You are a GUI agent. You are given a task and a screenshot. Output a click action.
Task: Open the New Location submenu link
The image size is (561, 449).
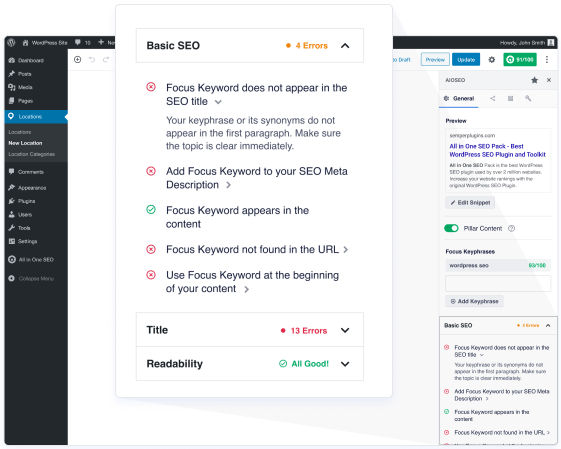25,143
